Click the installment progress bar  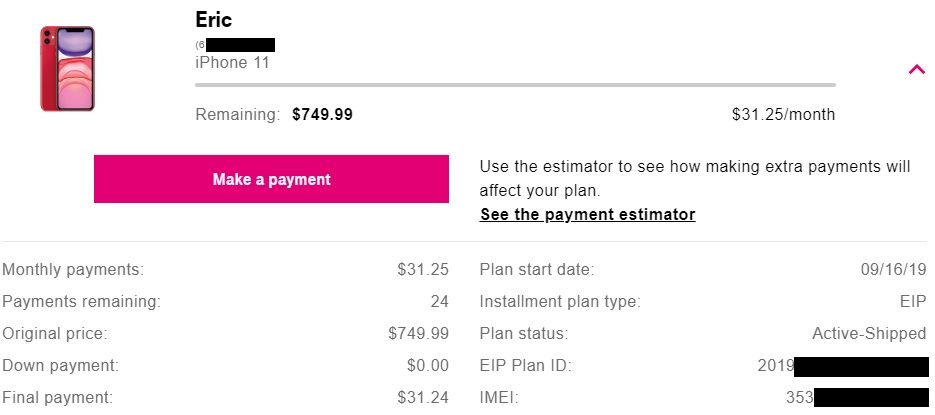click(x=515, y=85)
